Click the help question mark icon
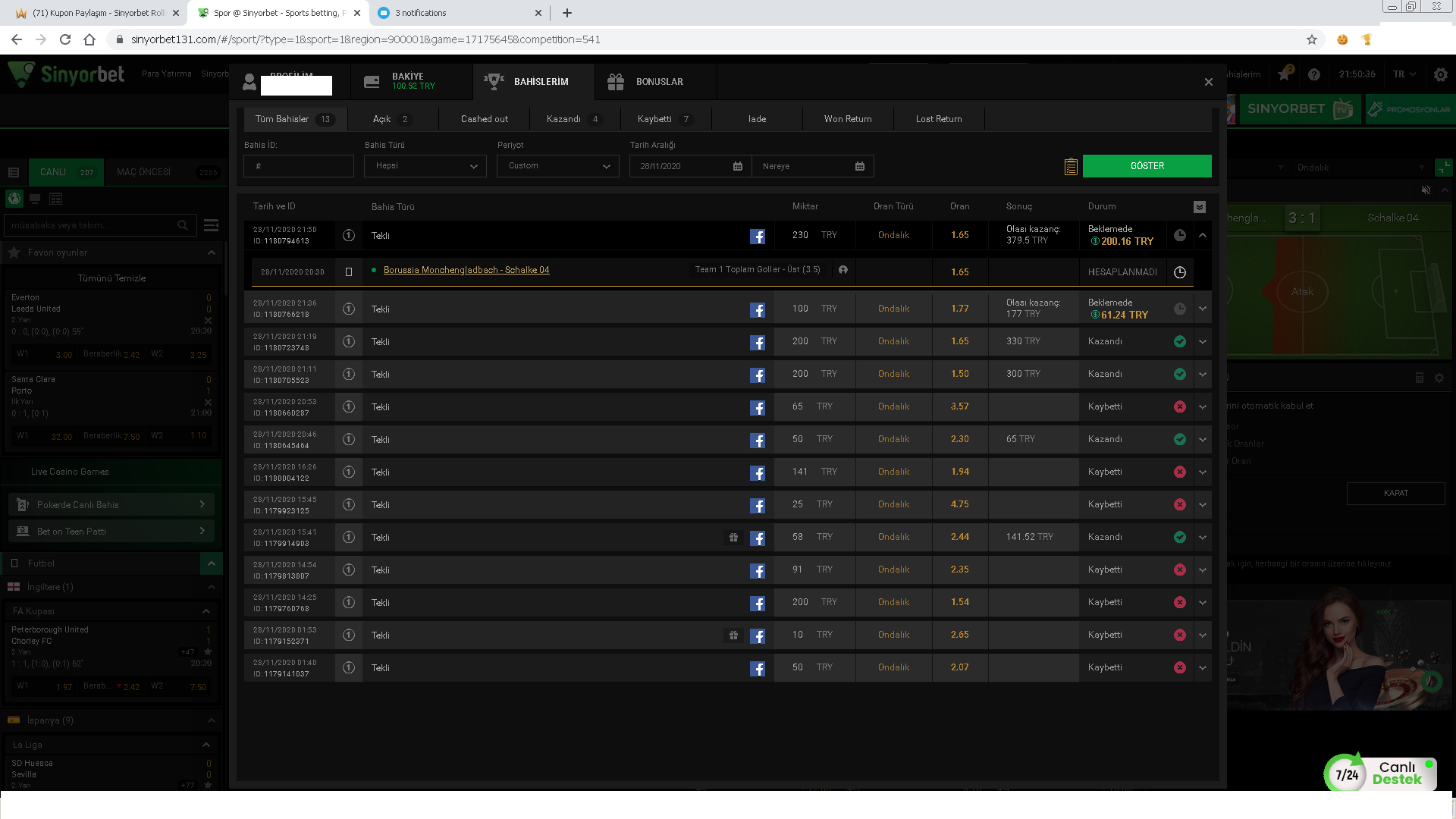The image size is (1456, 819). [x=1314, y=74]
